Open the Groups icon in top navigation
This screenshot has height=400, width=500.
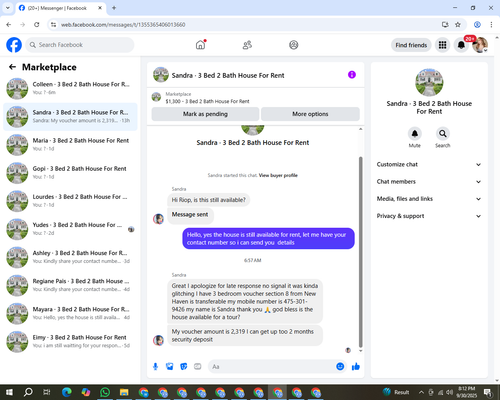(294, 45)
